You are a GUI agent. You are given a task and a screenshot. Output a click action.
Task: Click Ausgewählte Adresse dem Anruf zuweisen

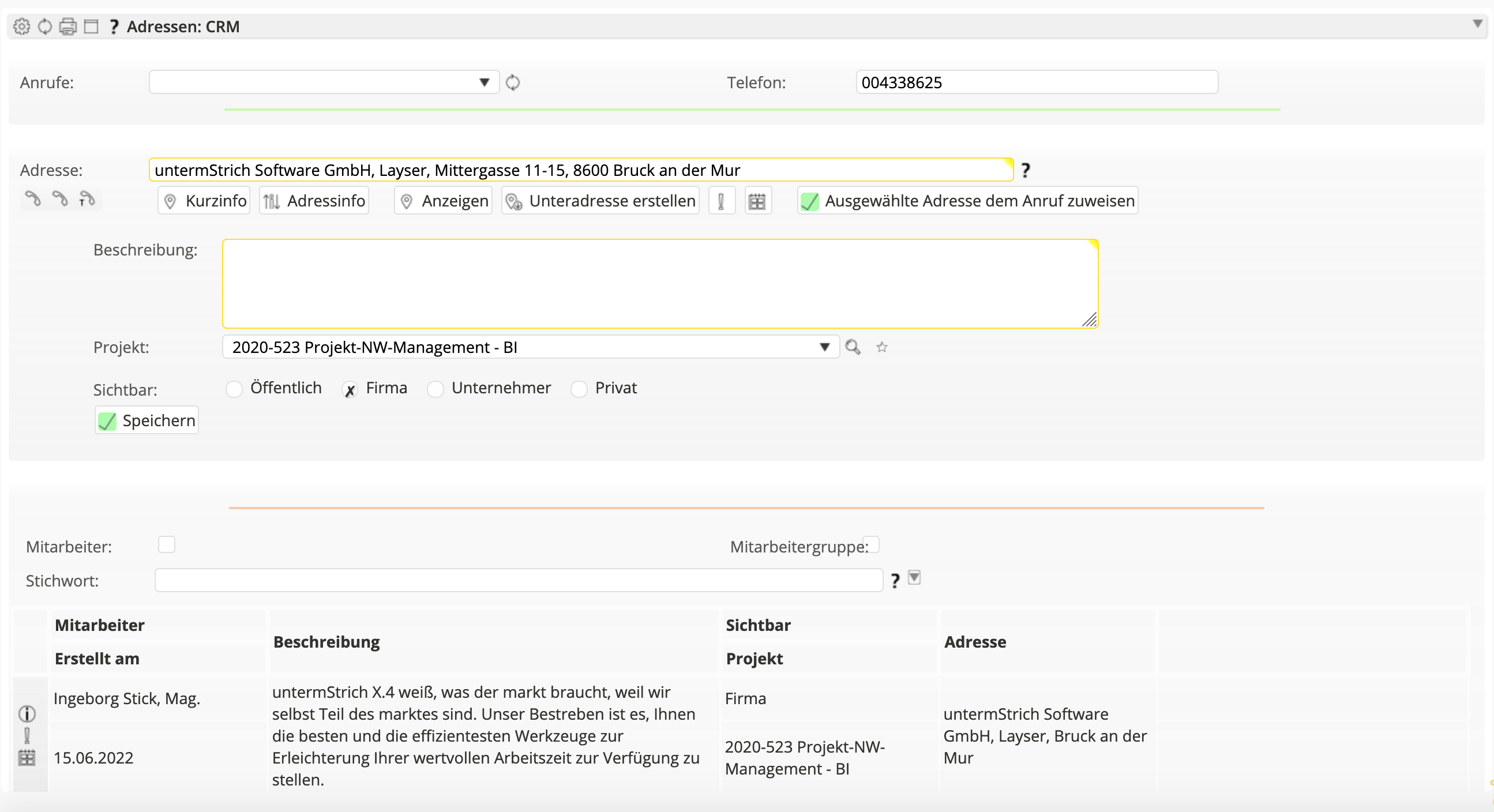pos(967,201)
